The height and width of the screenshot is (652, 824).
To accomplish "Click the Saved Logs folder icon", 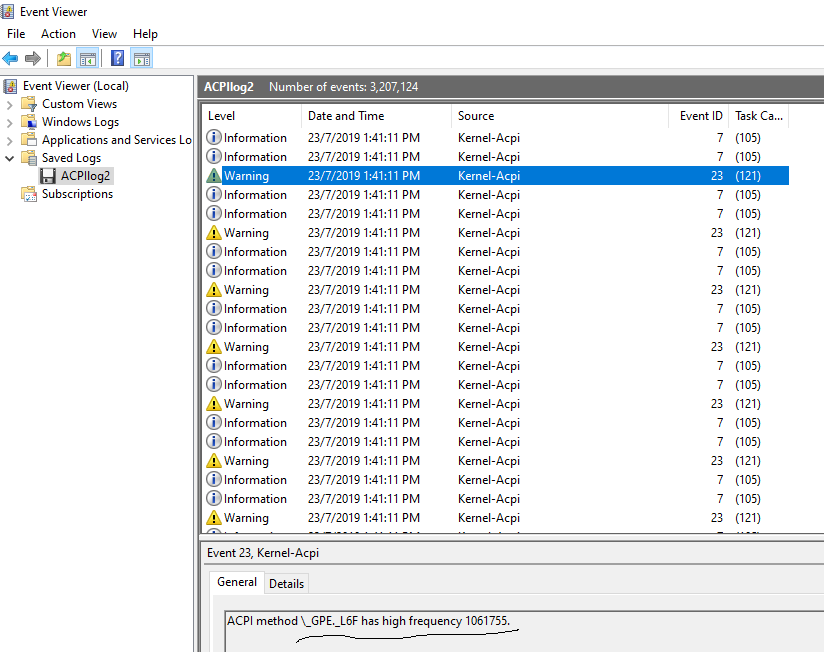I will 29,157.
